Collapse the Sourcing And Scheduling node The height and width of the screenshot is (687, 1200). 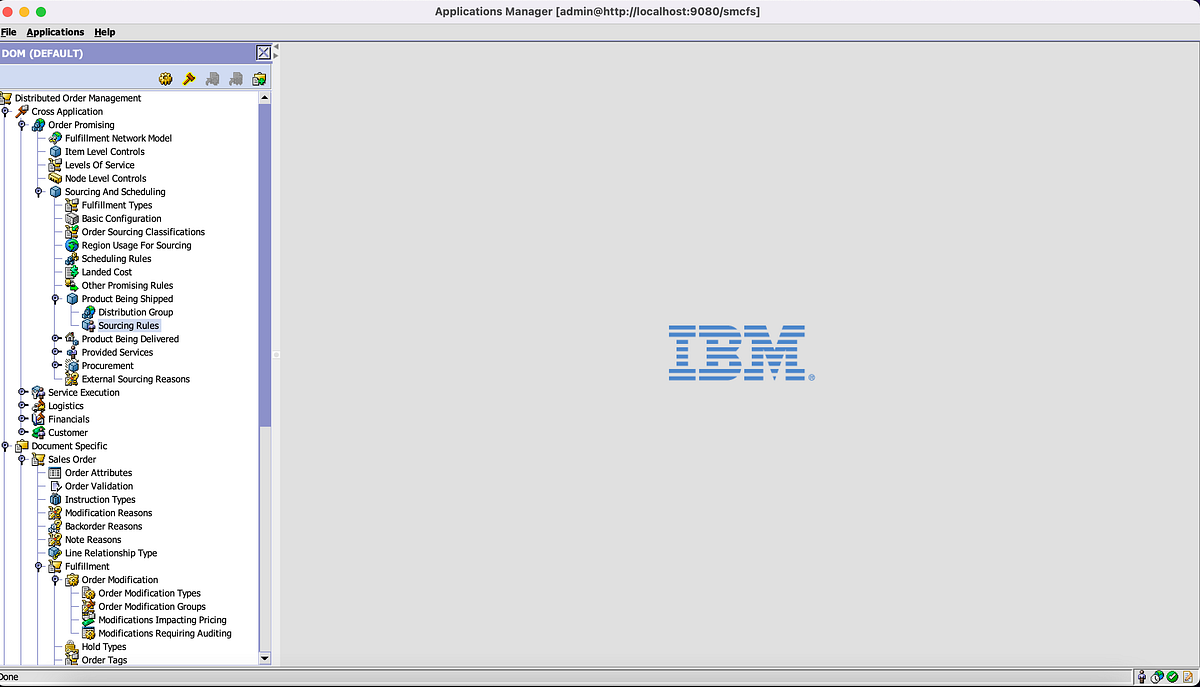click(x=39, y=191)
